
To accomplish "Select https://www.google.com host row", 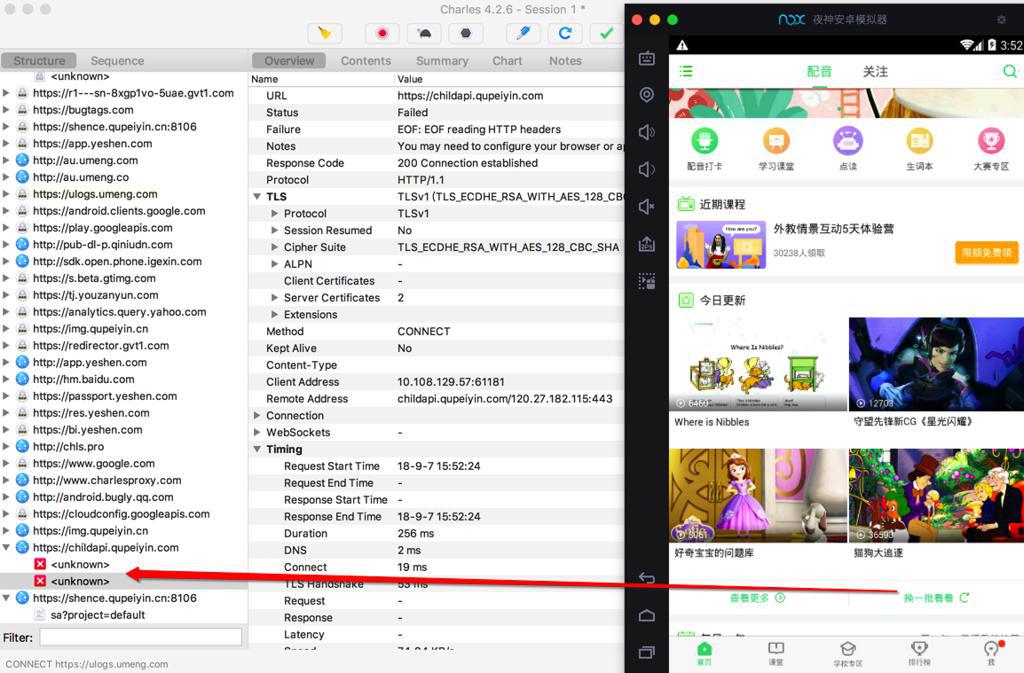I will (94, 463).
